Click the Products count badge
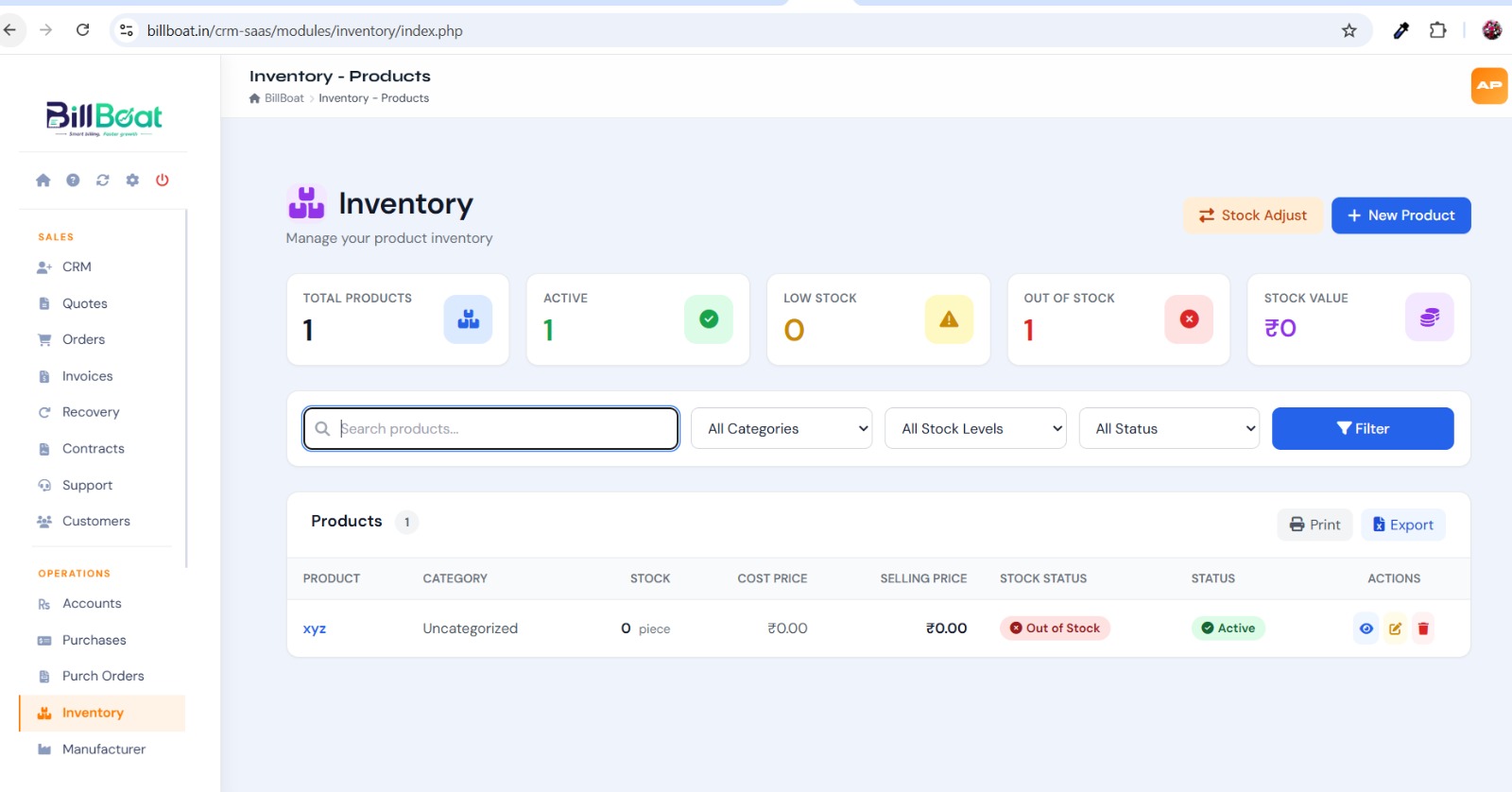Viewport: 1512px width, 792px height. [x=407, y=522]
